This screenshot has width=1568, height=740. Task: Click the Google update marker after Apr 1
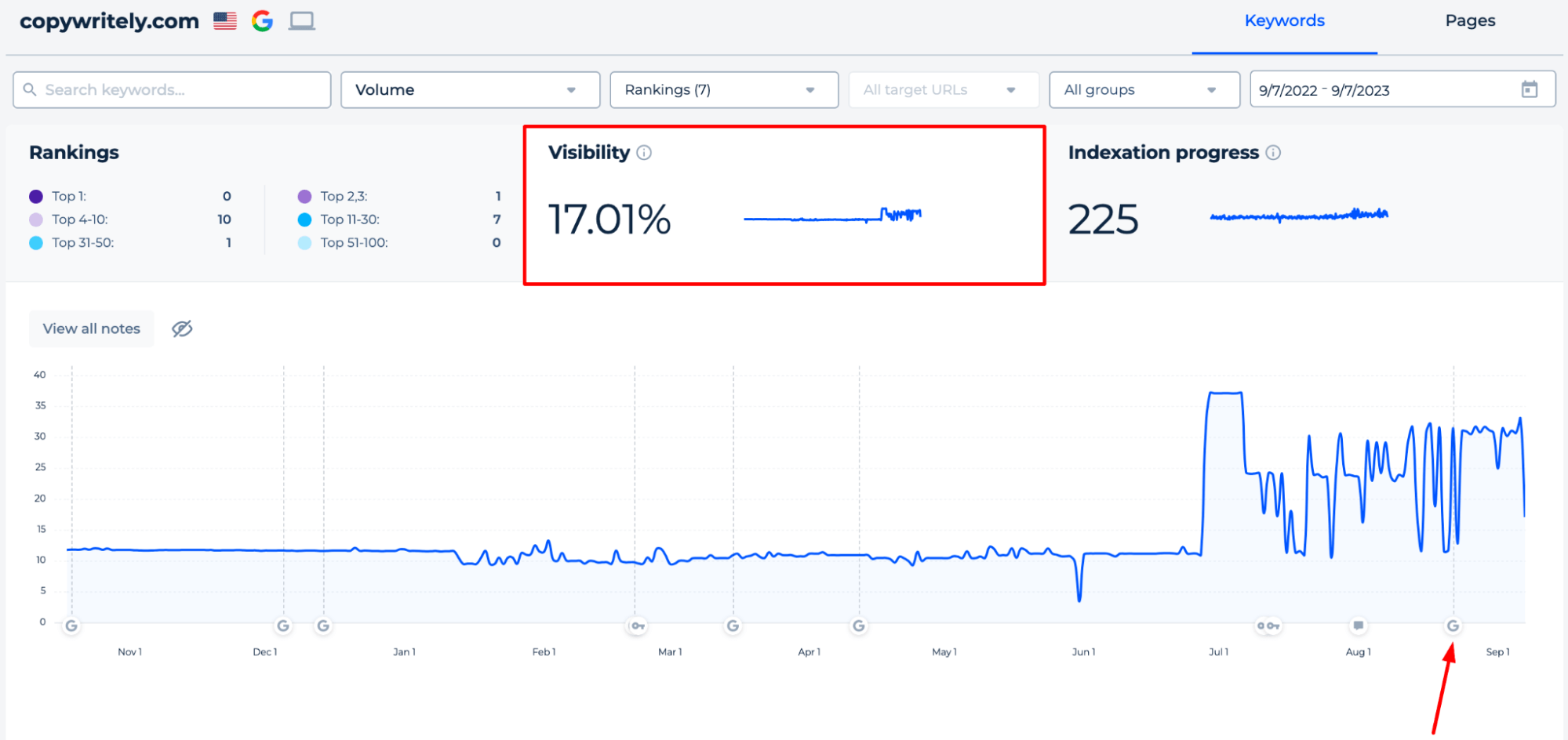coord(859,626)
